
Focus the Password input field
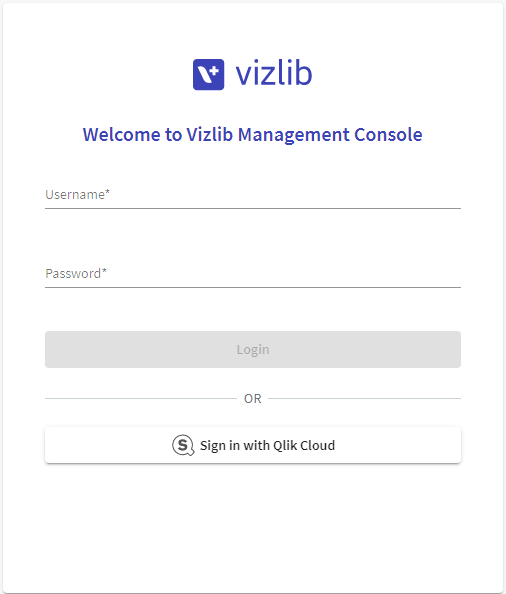tap(253, 274)
